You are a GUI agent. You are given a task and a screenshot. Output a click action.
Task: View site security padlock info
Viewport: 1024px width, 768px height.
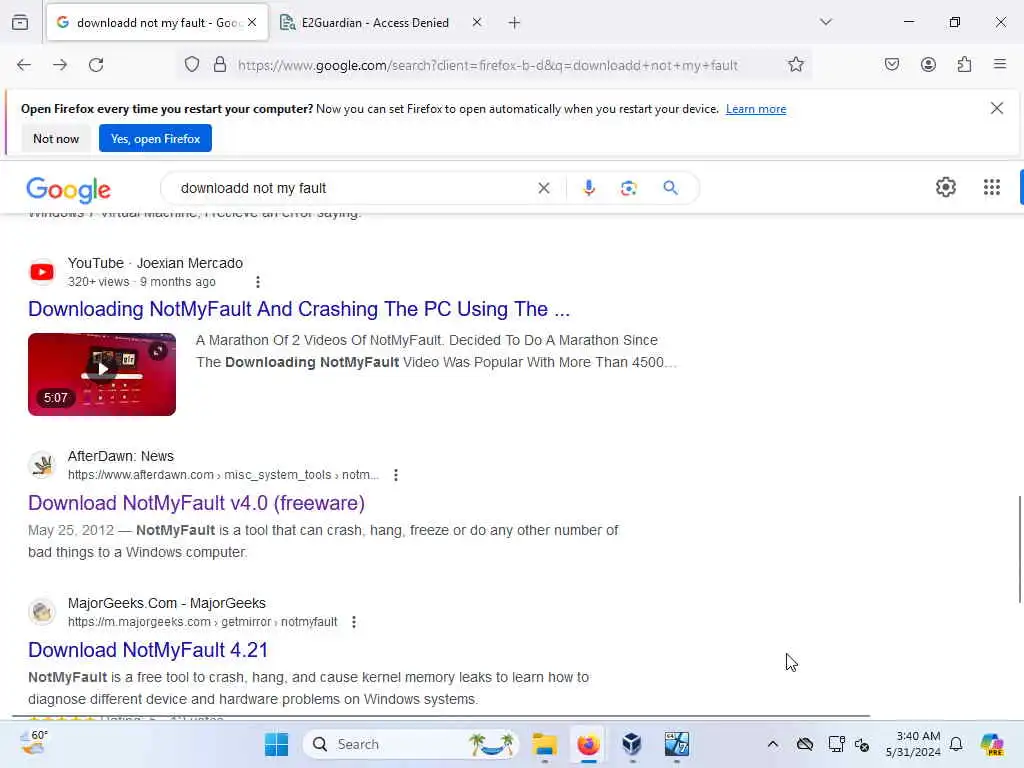point(220,65)
